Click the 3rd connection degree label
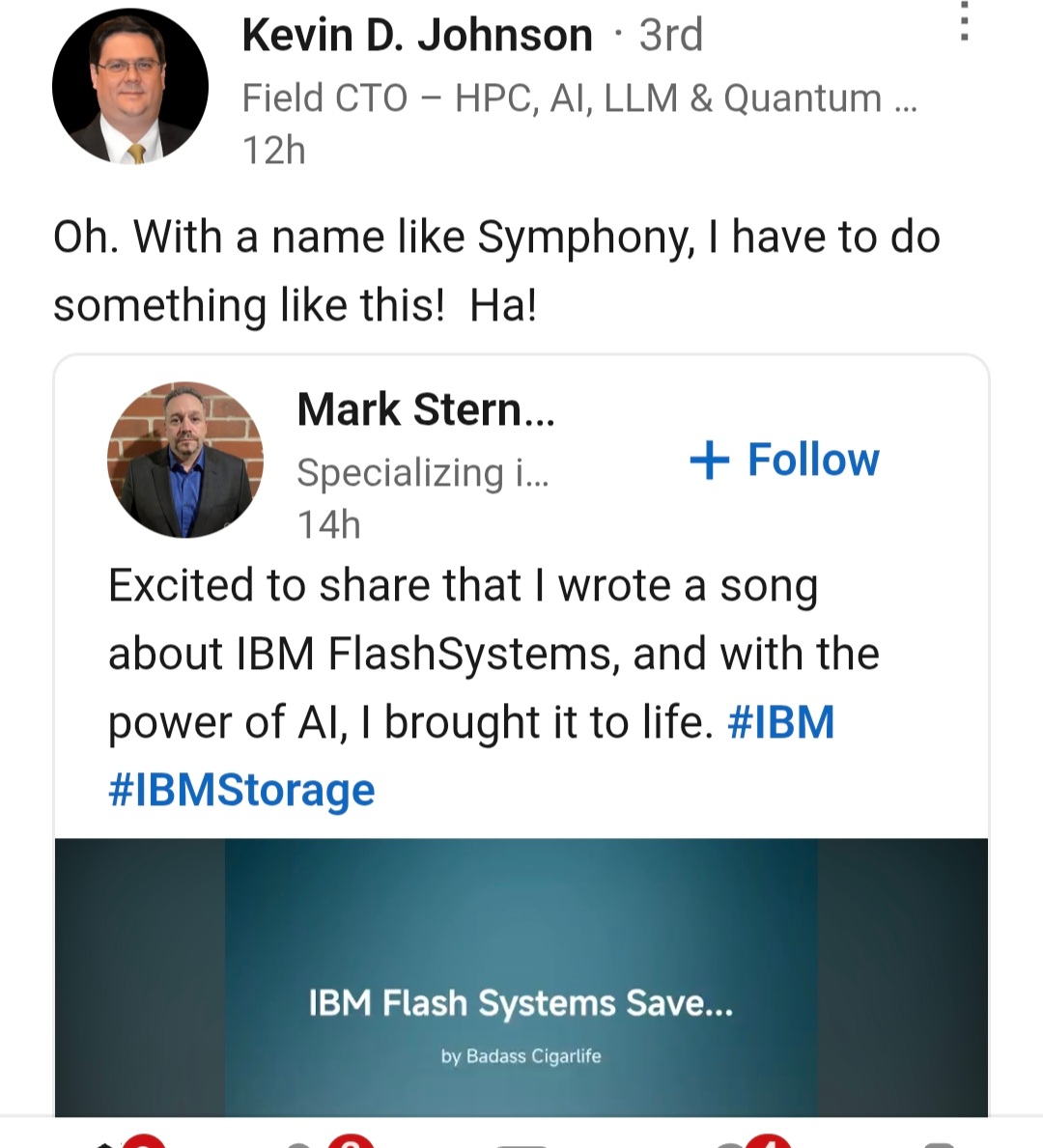This screenshot has height=1148, width=1043. coord(670,33)
